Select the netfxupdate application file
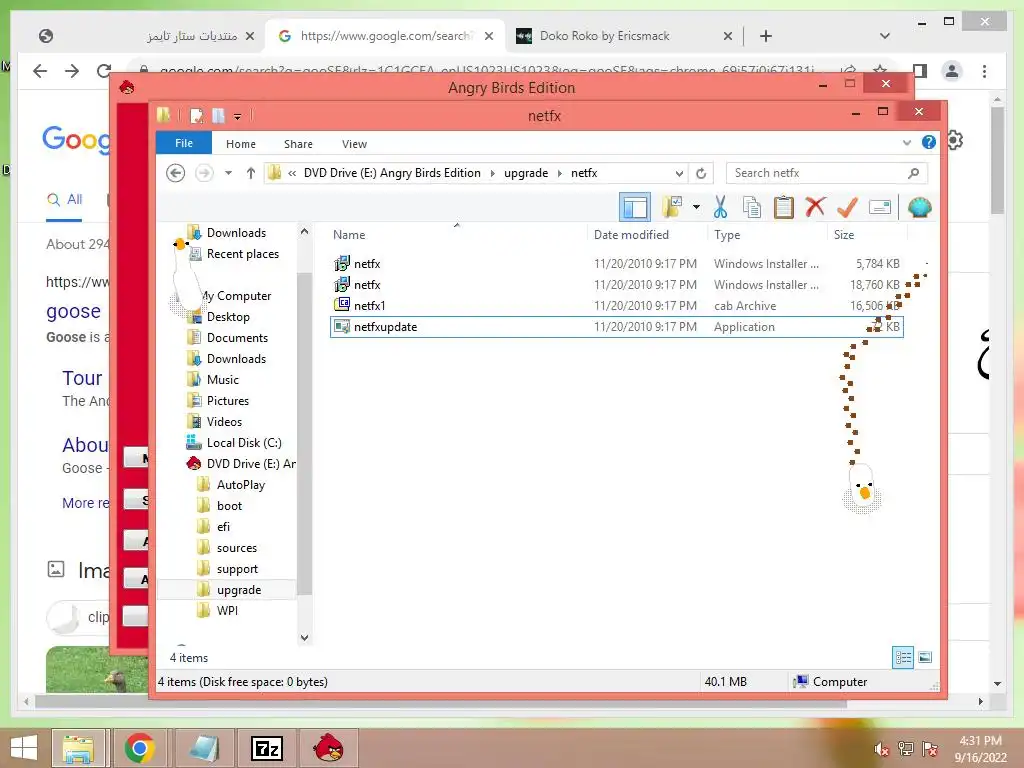Image resolution: width=1024 pixels, height=768 pixels. click(616, 327)
